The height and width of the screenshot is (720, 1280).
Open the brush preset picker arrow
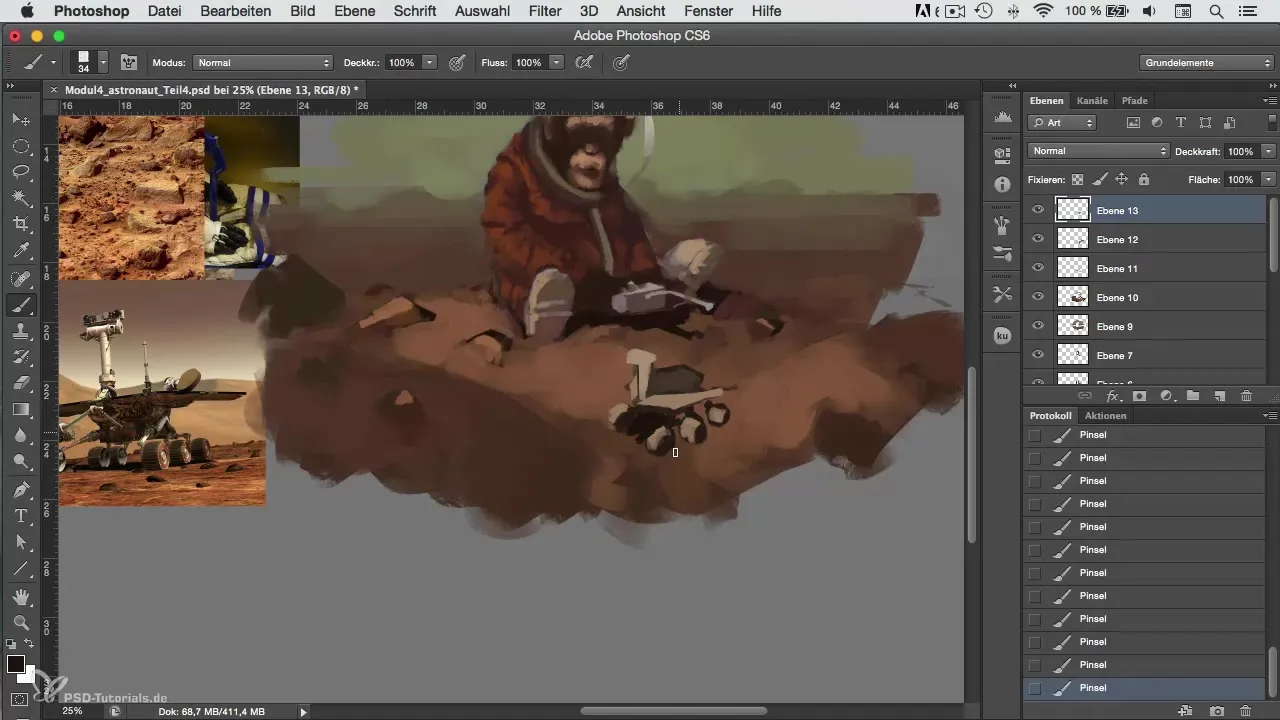pos(103,62)
